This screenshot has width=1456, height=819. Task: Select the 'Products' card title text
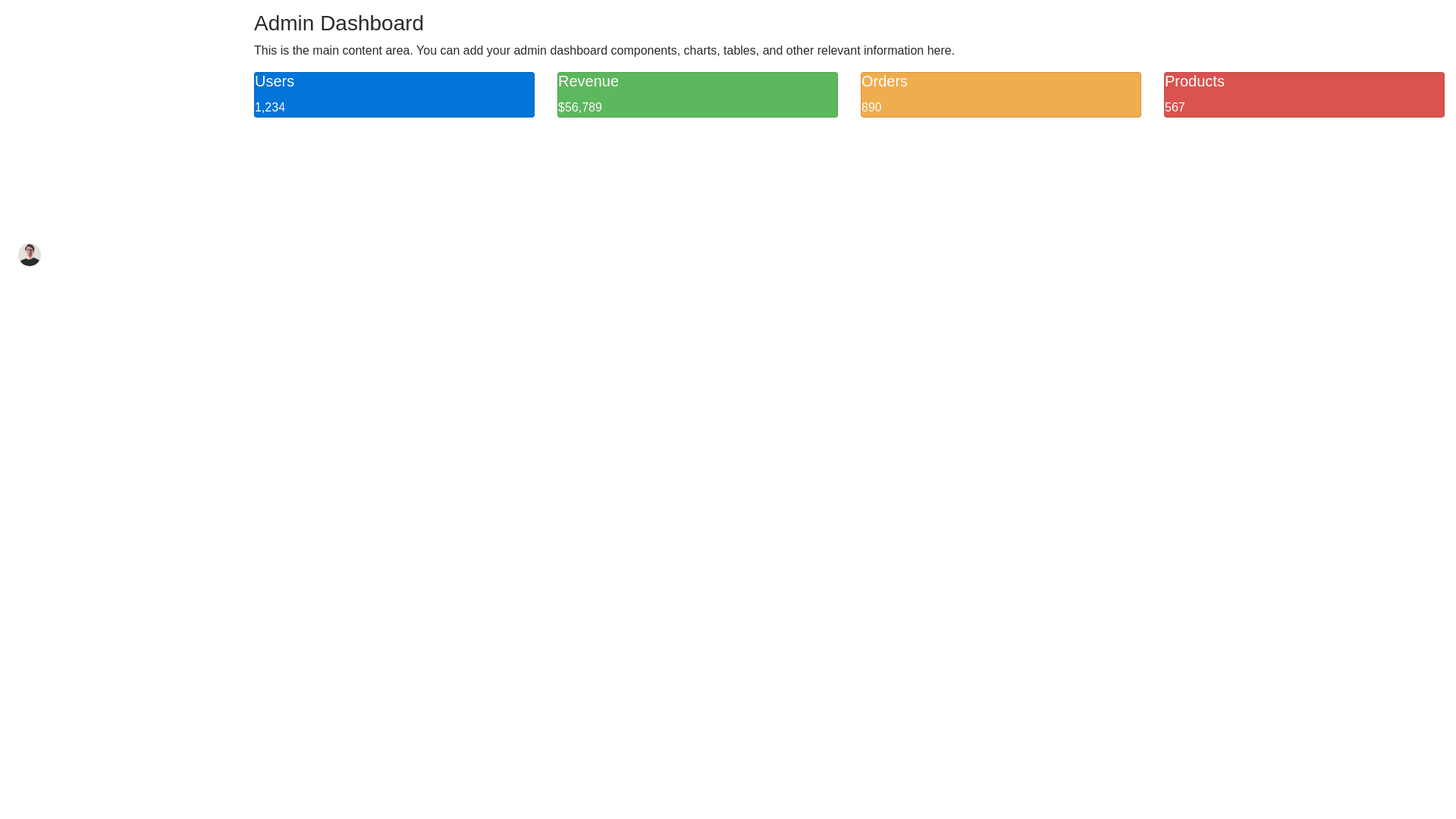click(1194, 81)
